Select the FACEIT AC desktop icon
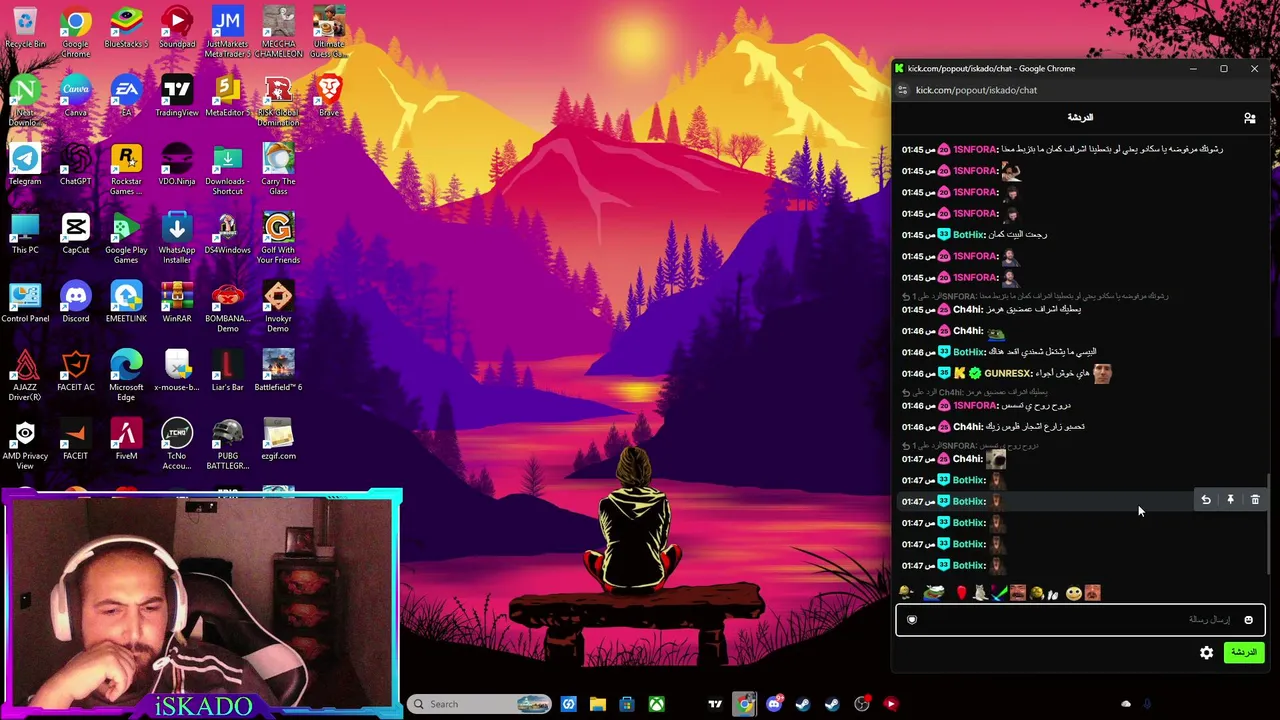Screen dimensions: 1280x720 click(75, 372)
